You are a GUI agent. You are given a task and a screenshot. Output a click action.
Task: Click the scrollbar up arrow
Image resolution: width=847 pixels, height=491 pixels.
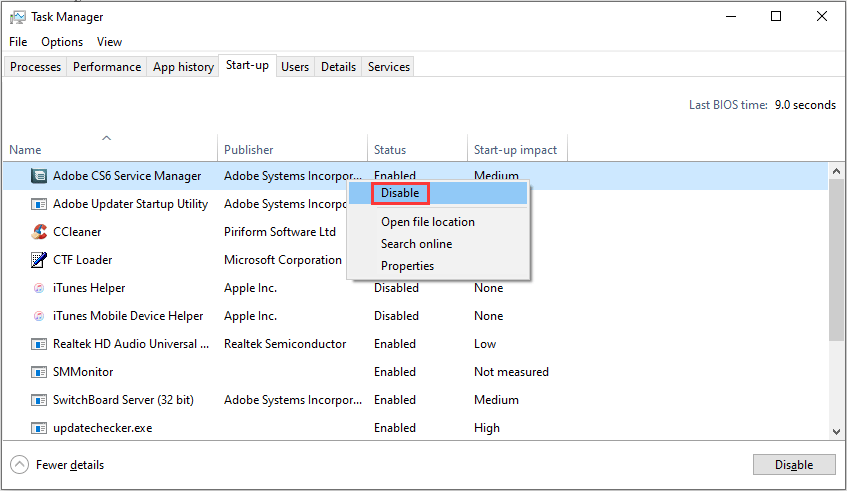pos(836,171)
